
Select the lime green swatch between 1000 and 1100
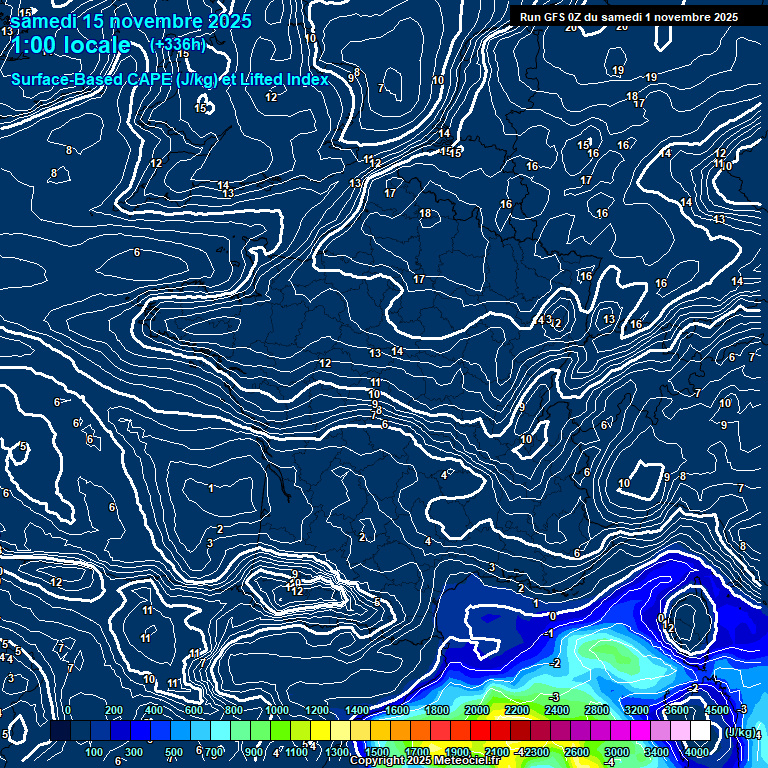pos(281,730)
